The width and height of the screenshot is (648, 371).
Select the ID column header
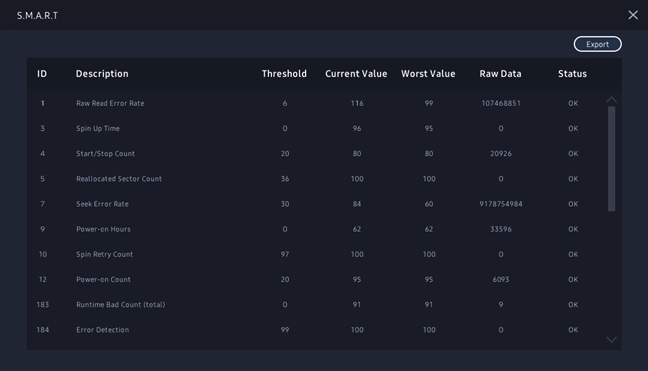pos(42,74)
